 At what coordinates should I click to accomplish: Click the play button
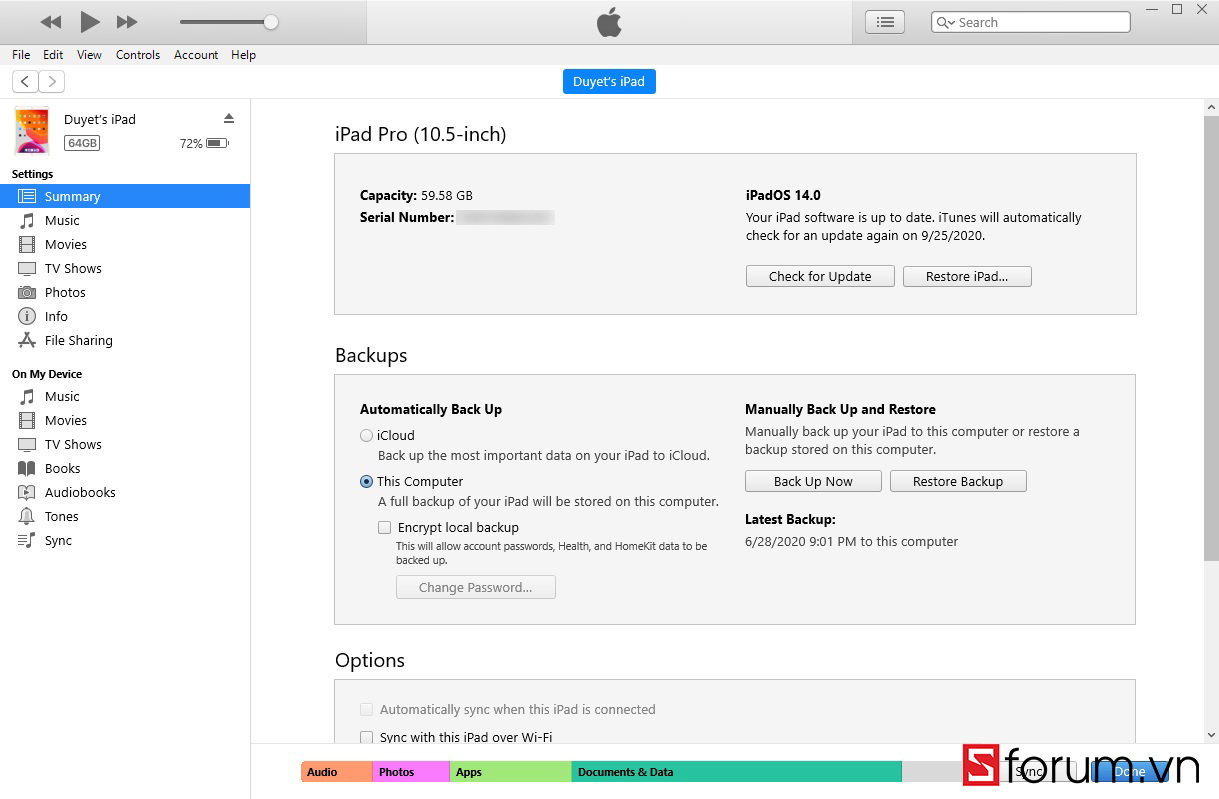[x=90, y=21]
